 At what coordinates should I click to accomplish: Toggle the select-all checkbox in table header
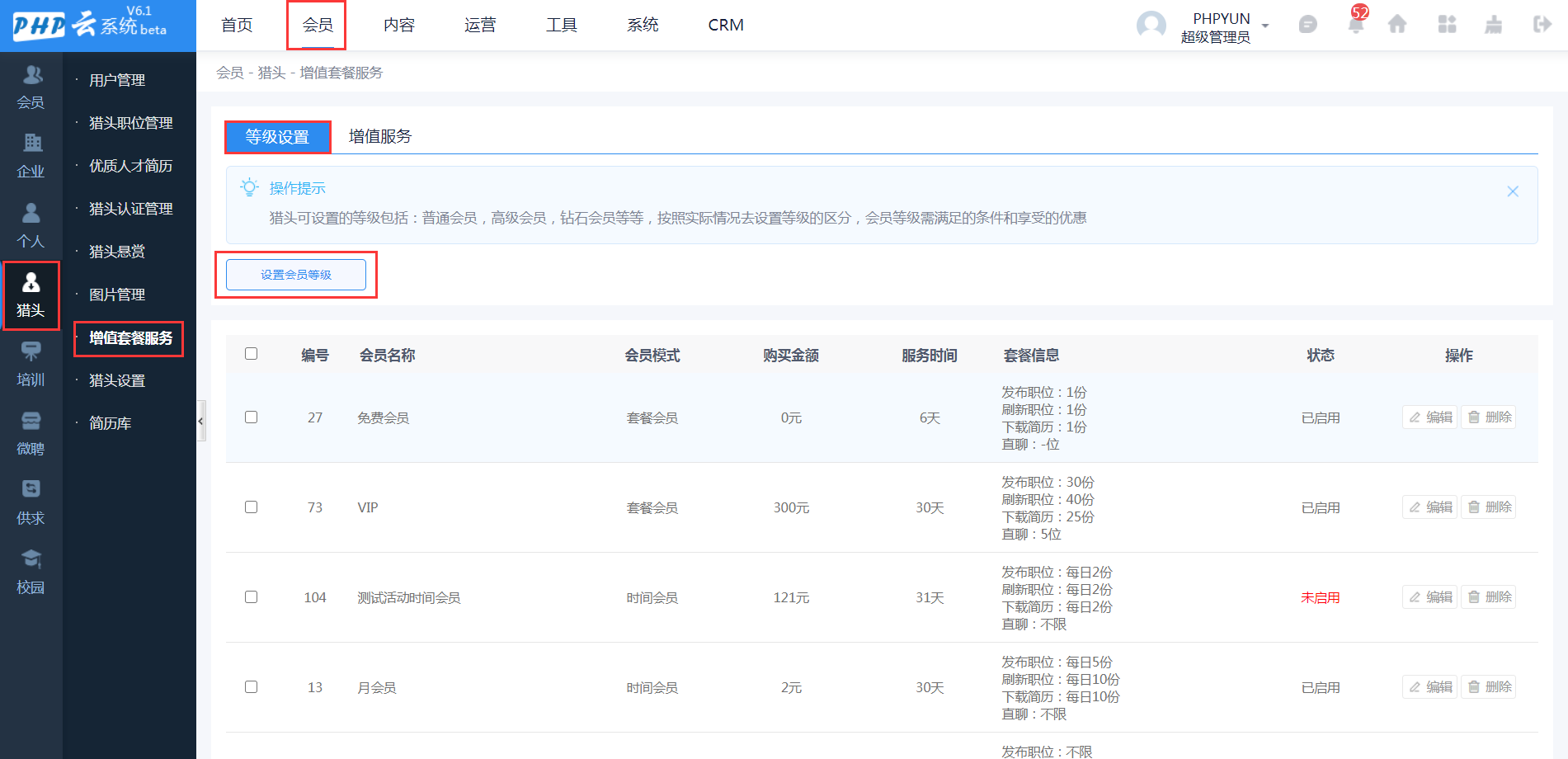click(252, 354)
